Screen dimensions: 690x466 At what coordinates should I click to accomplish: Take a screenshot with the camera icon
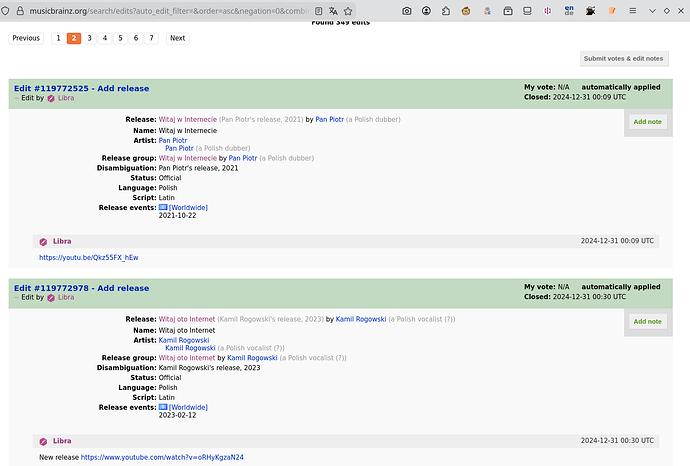pyautogui.click(x=407, y=11)
